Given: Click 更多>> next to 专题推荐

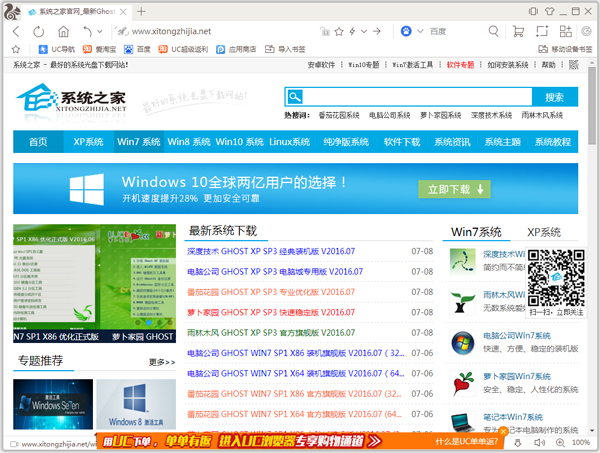Looking at the screenshot, I should 162,362.
